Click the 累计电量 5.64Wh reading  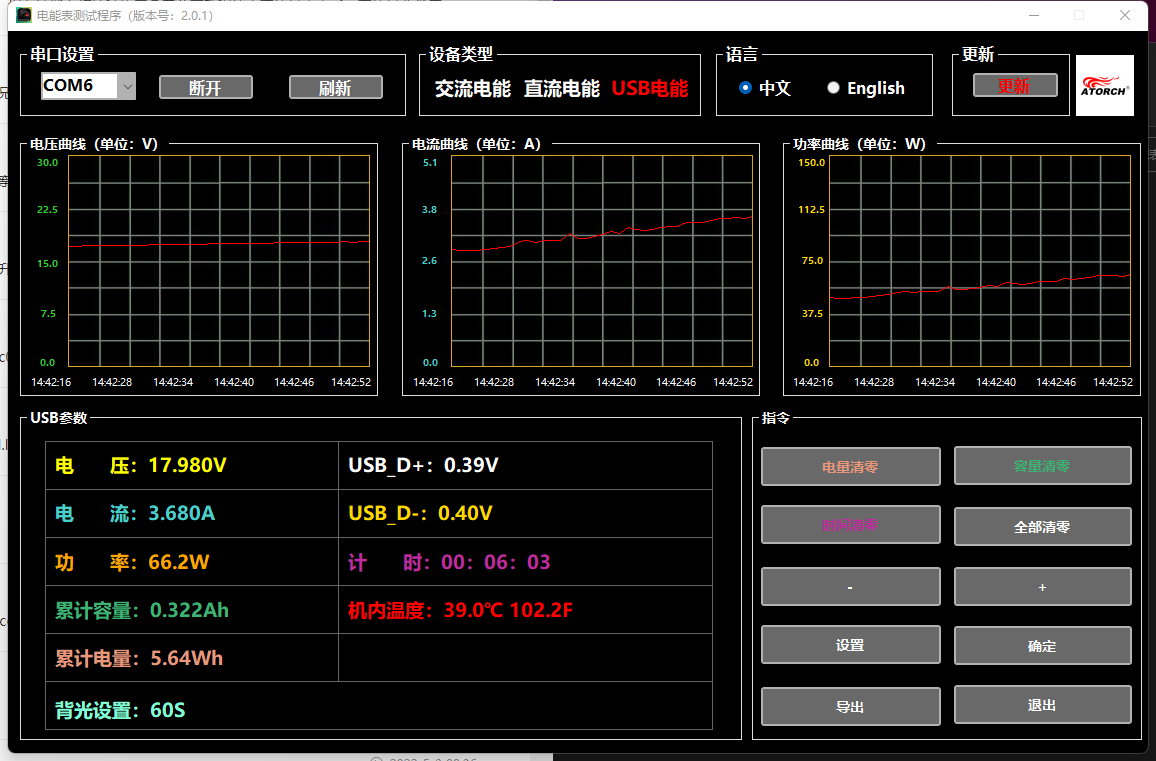click(139, 659)
